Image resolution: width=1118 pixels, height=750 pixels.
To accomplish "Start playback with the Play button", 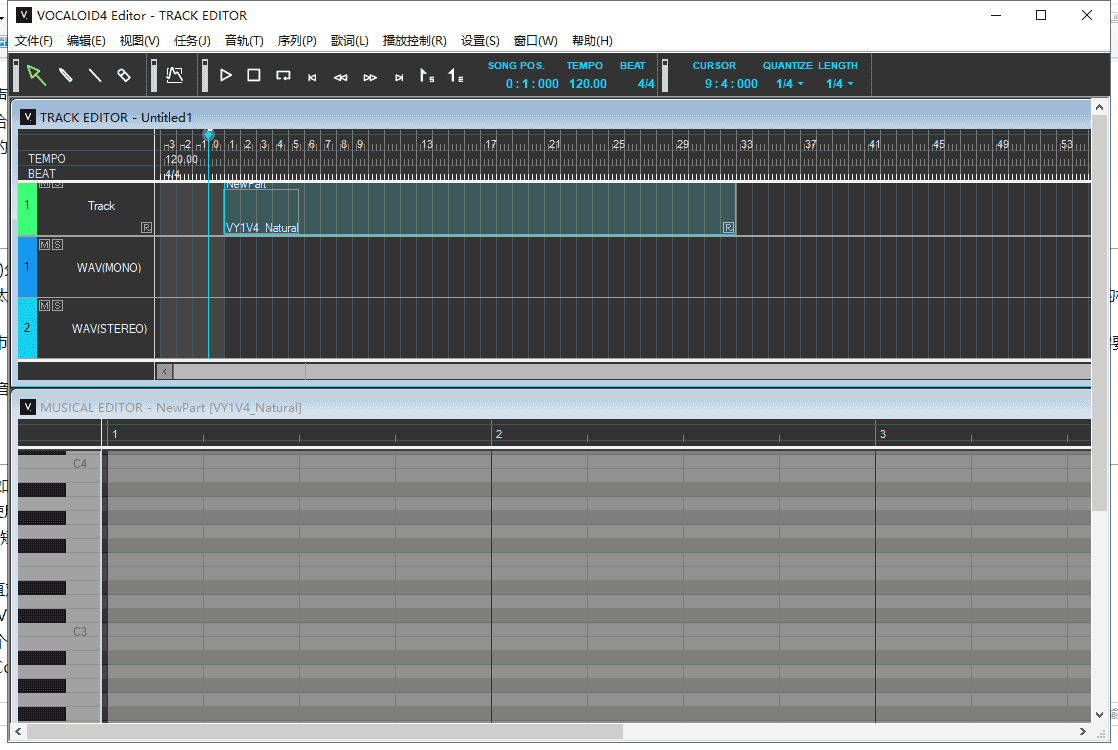I will coord(225,75).
